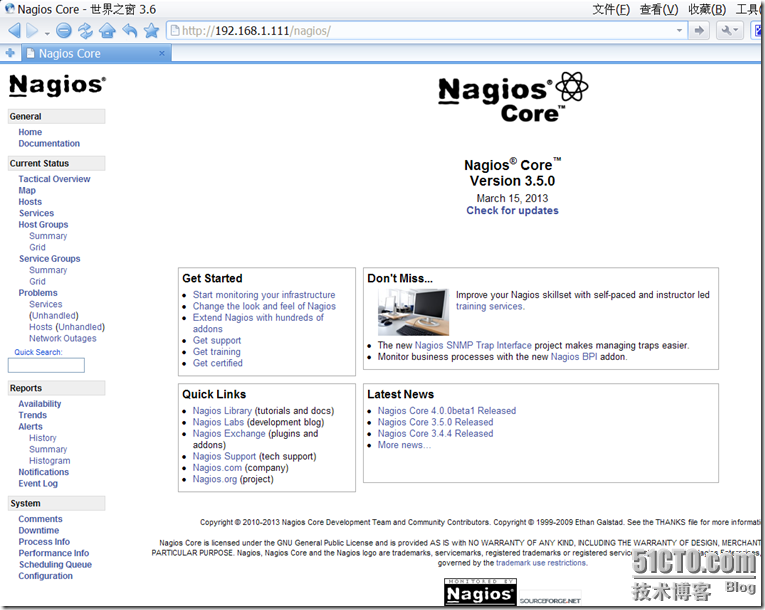
Task: Click Get certified link
Action: [x=218, y=363]
